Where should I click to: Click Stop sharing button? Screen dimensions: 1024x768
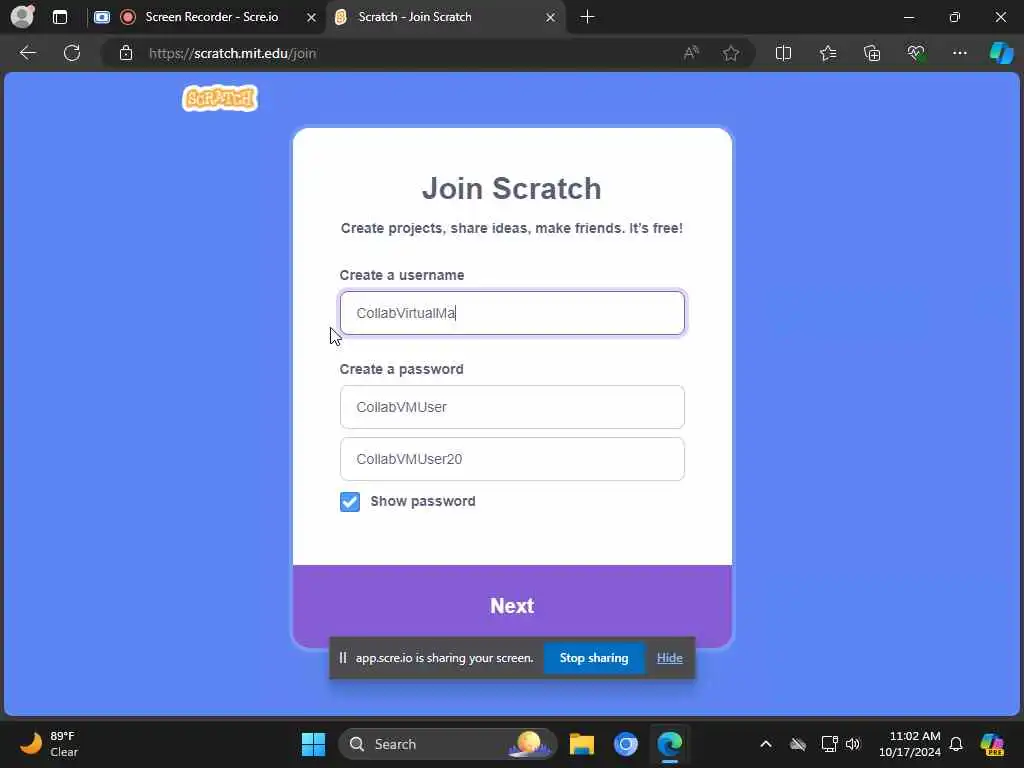click(x=594, y=658)
